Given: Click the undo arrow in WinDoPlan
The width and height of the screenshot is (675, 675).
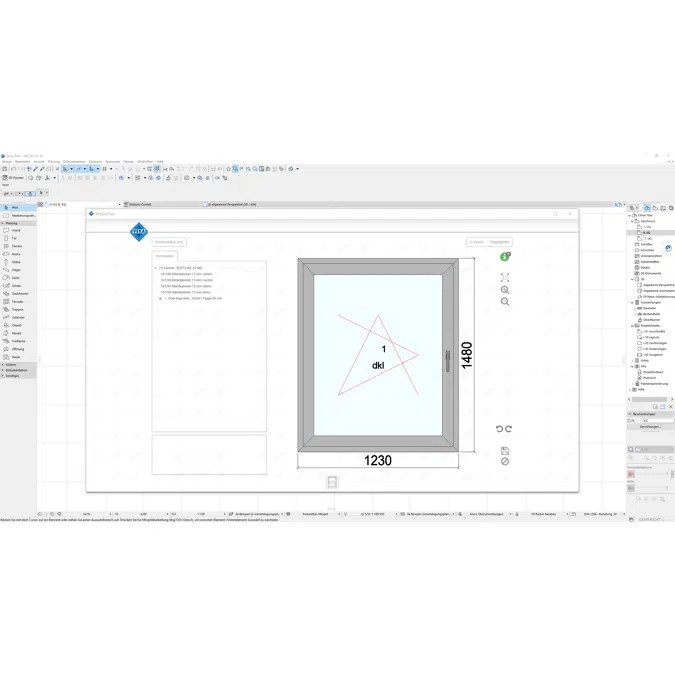Looking at the screenshot, I should coord(500,429).
